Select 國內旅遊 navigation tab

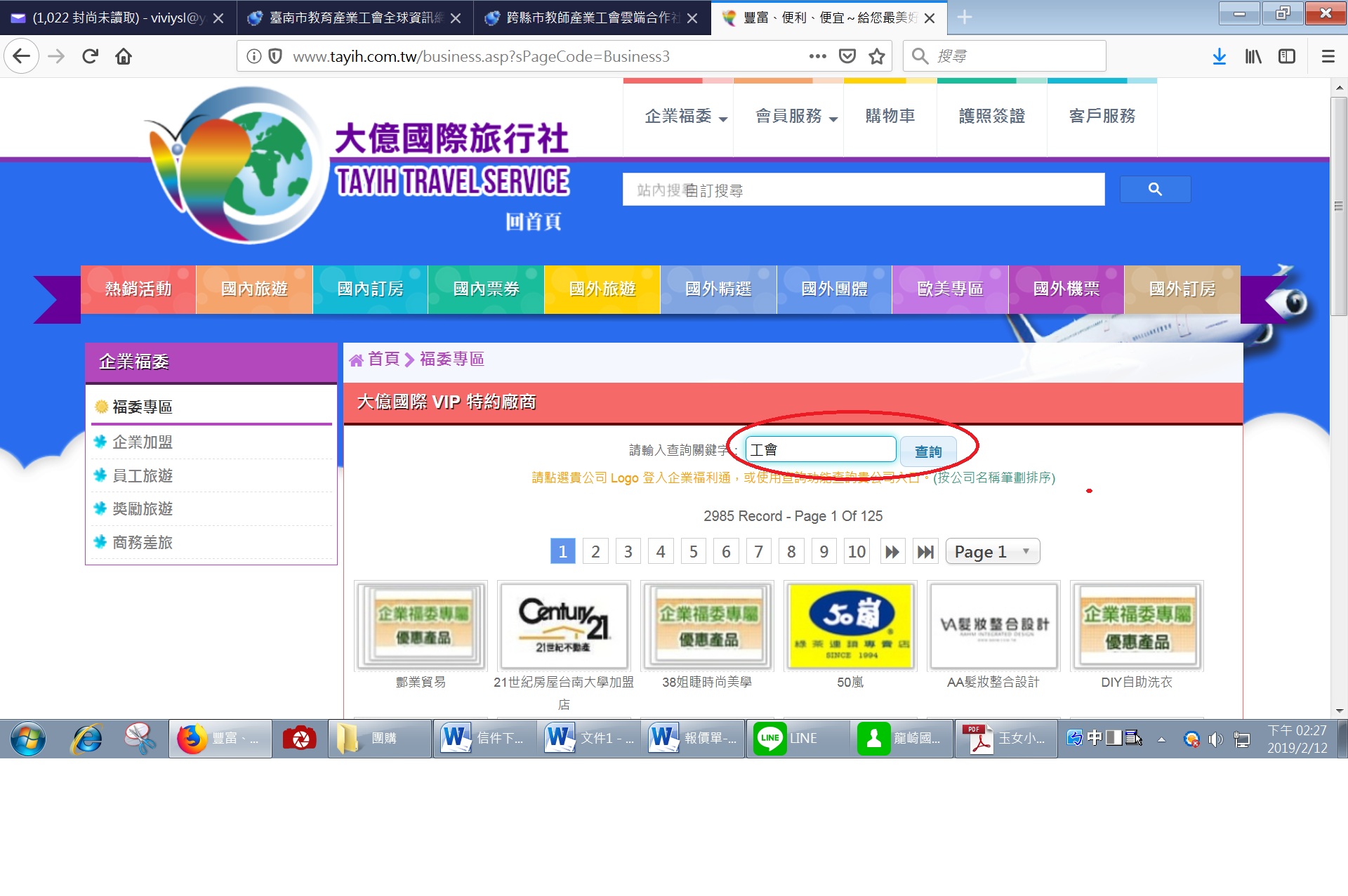254,289
